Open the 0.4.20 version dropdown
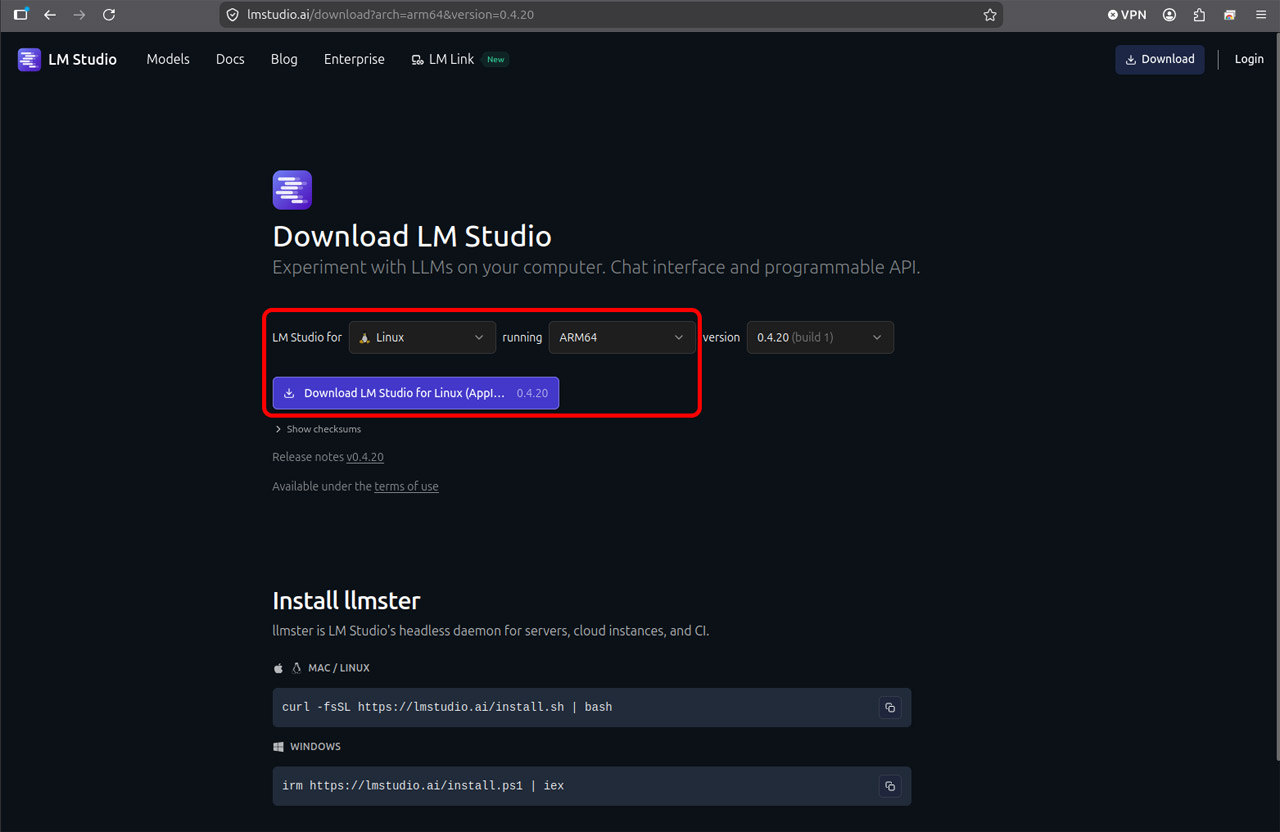 pos(820,337)
